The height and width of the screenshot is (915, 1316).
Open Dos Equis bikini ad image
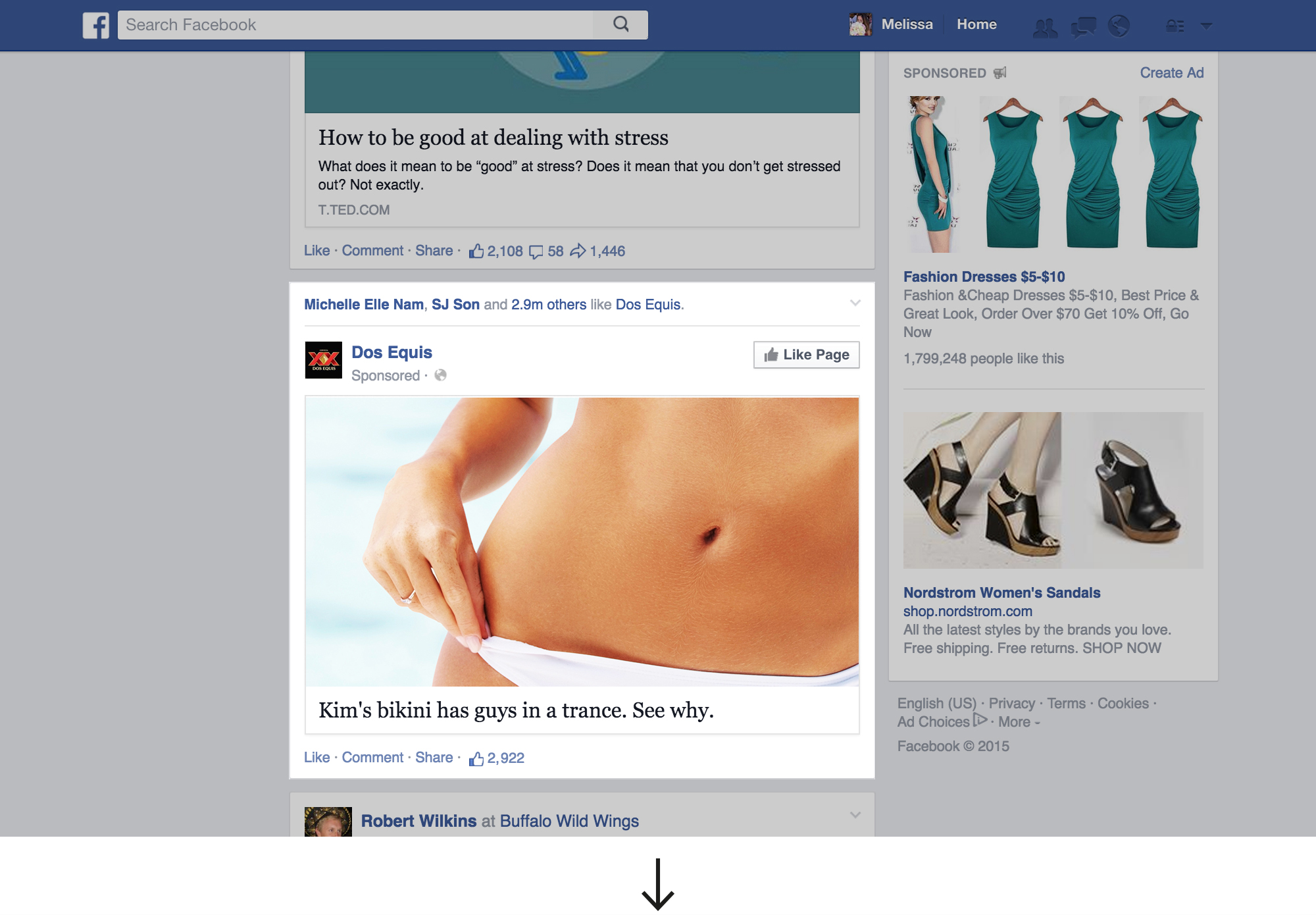point(582,542)
